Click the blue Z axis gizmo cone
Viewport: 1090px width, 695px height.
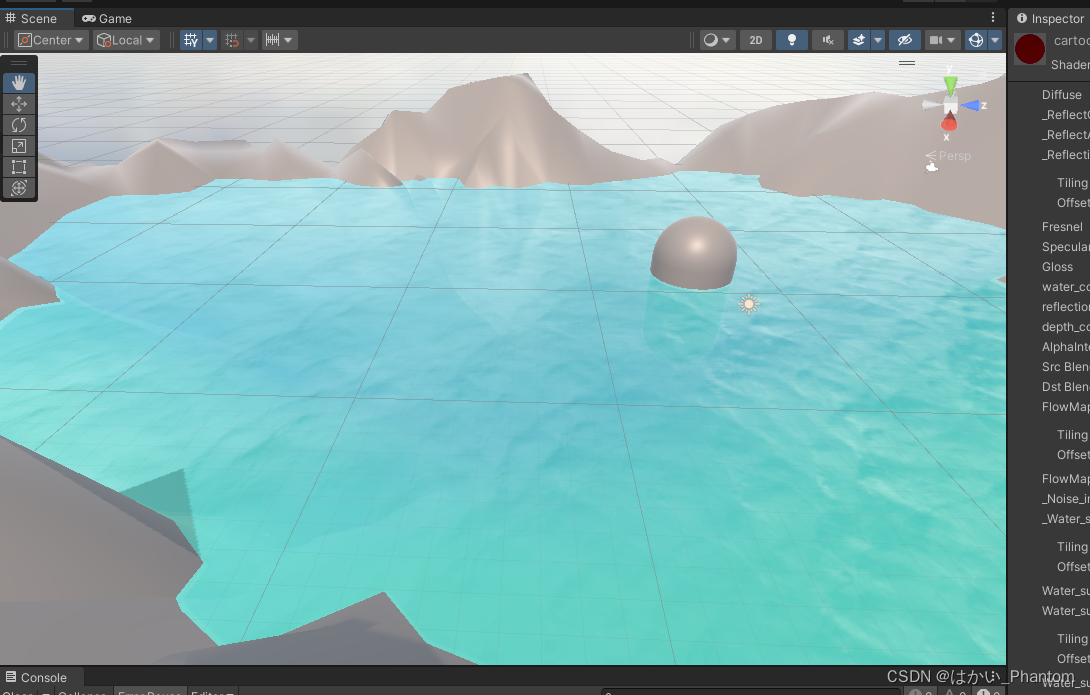(972, 106)
